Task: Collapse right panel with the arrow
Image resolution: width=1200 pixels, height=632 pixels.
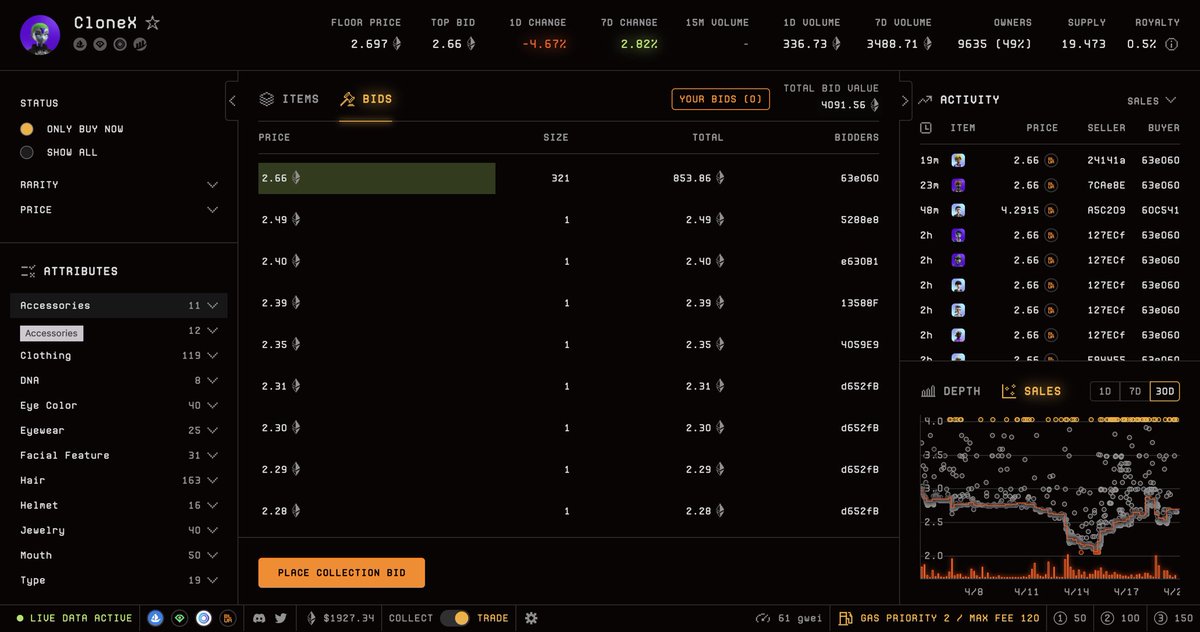Action: tap(905, 100)
